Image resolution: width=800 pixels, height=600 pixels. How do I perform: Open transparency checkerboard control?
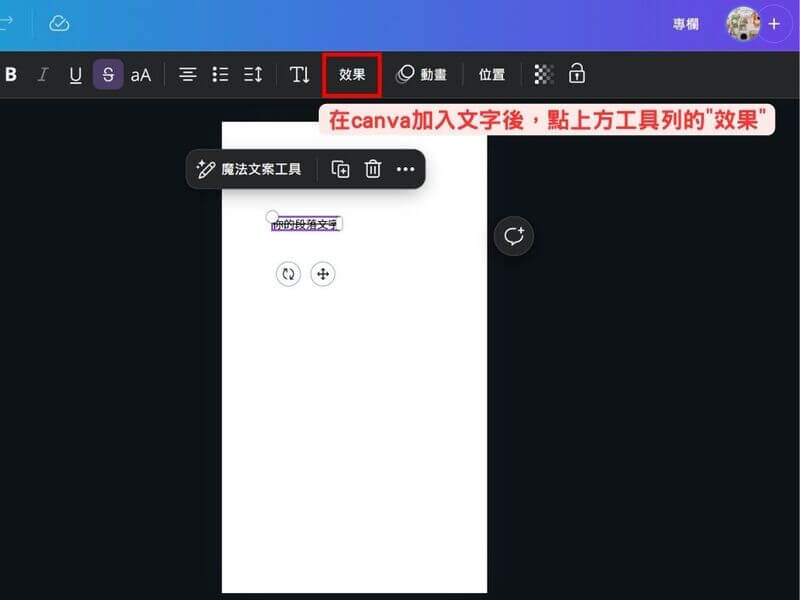pos(544,74)
